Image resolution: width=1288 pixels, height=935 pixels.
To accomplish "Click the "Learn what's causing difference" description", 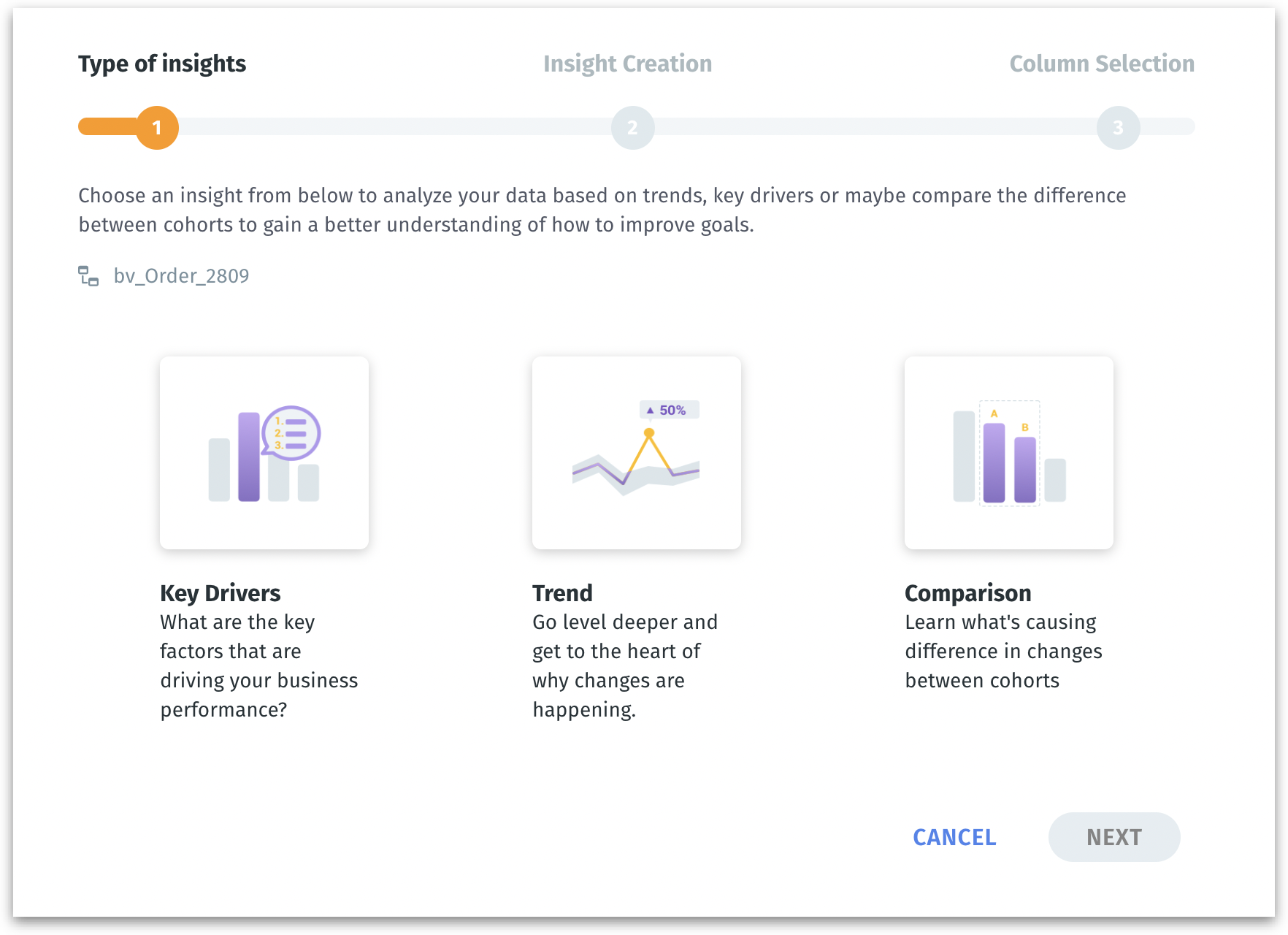I will (x=1003, y=651).
